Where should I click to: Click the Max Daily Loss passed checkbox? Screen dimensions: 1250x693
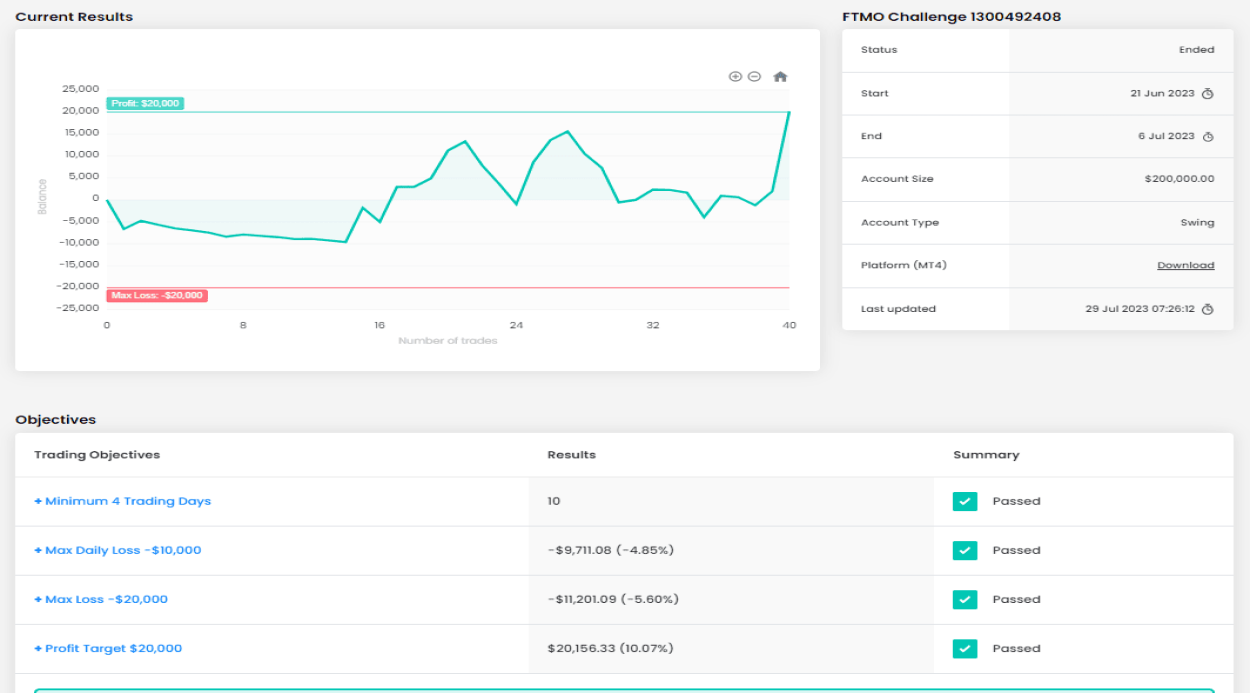coord(964,551)
